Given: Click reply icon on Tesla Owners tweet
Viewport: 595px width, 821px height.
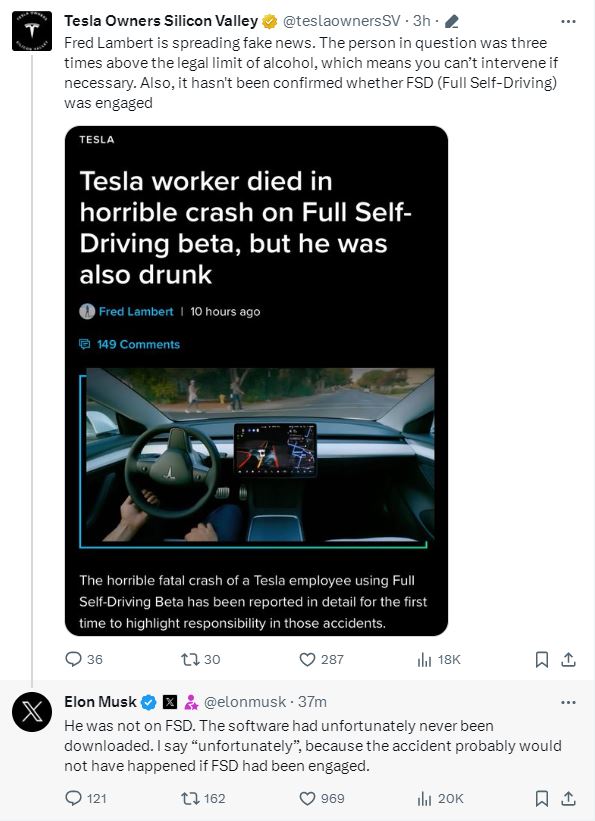Looking at the screenshot, I should pyautogui.click(x=73, y=659).
